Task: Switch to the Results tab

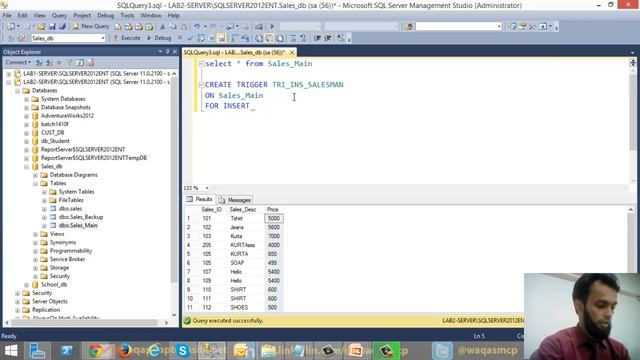Action: pos(199,199)
